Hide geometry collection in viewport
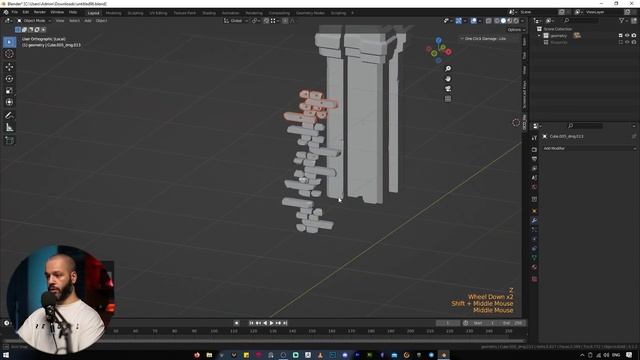 pos(627,36)
